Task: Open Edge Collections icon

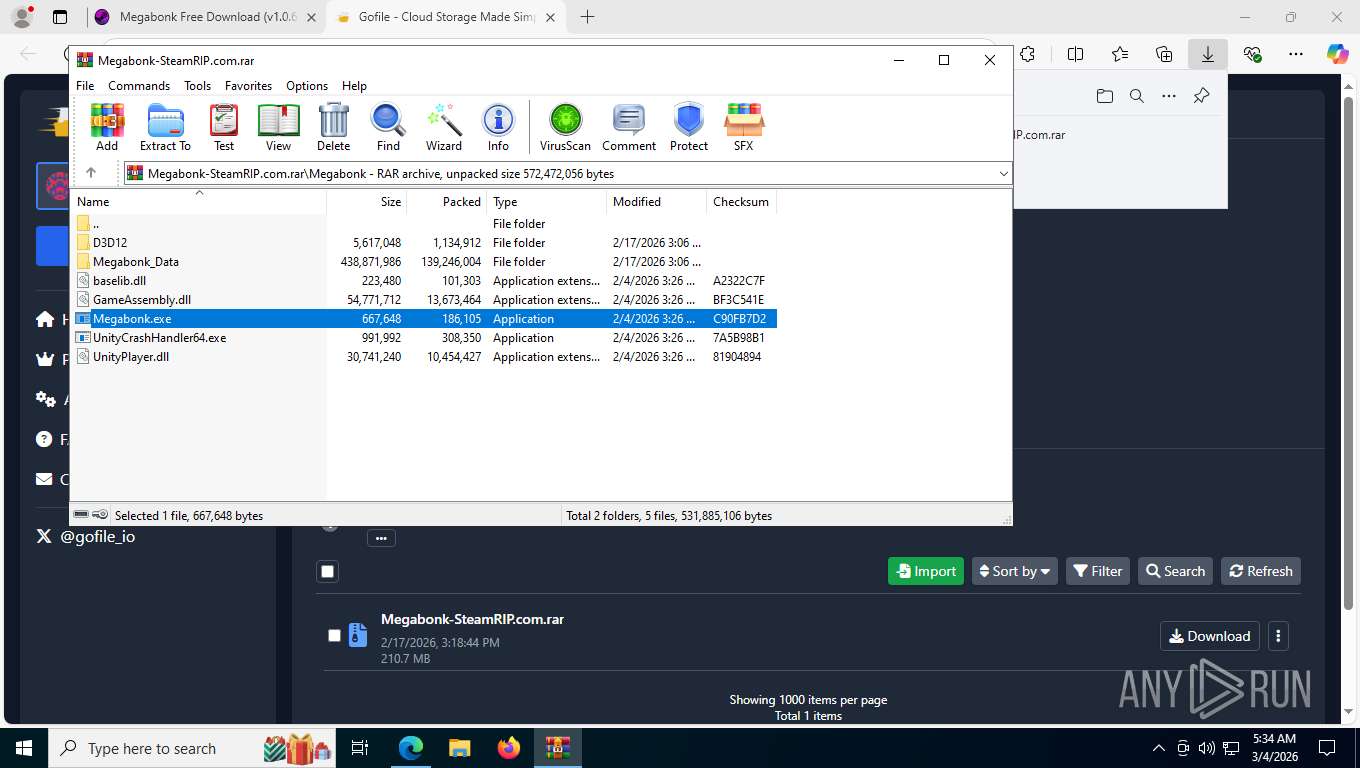Action: tap(1164, 54)
